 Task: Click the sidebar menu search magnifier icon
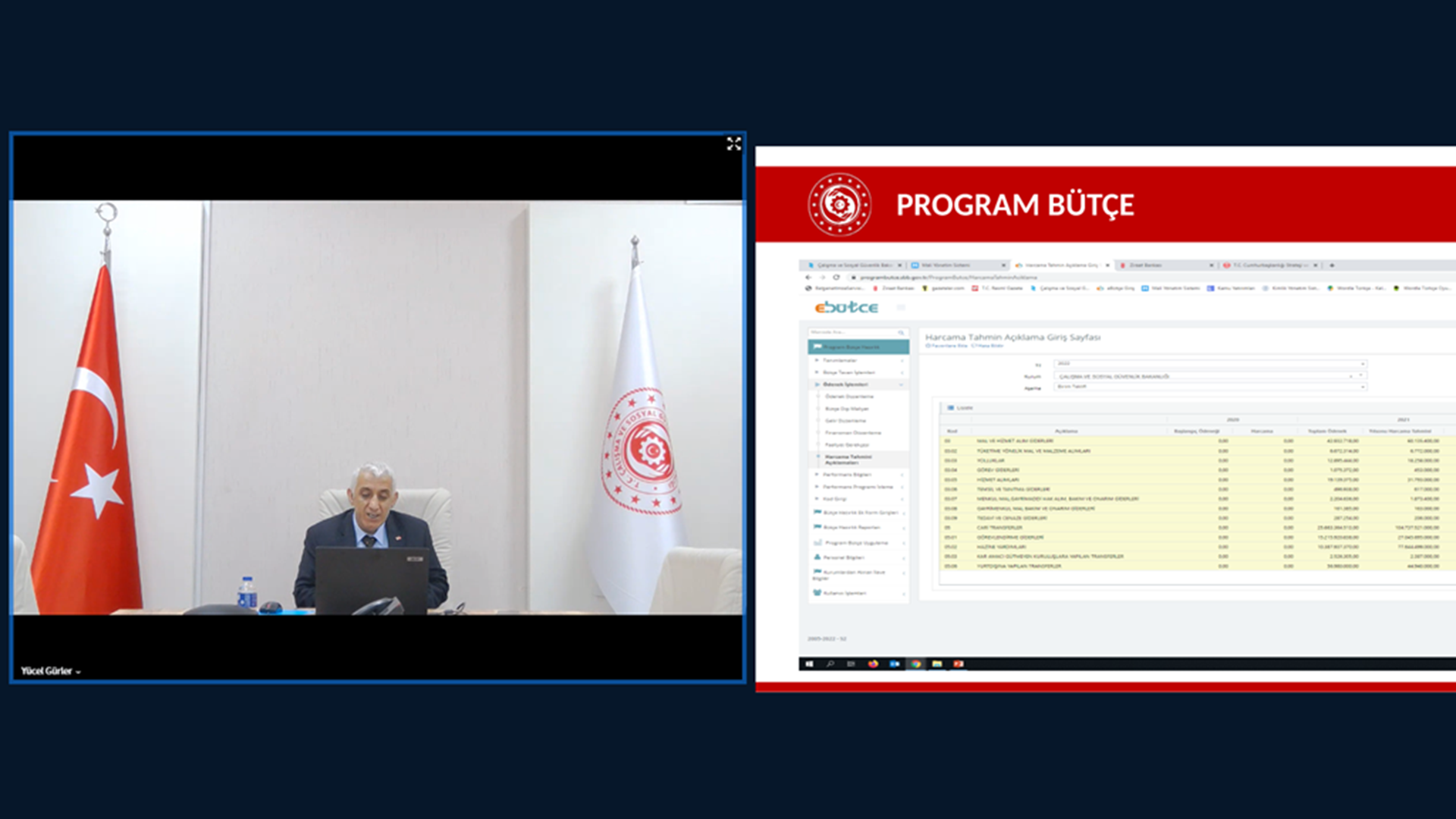pyautogui.click(x=901, y=333)
